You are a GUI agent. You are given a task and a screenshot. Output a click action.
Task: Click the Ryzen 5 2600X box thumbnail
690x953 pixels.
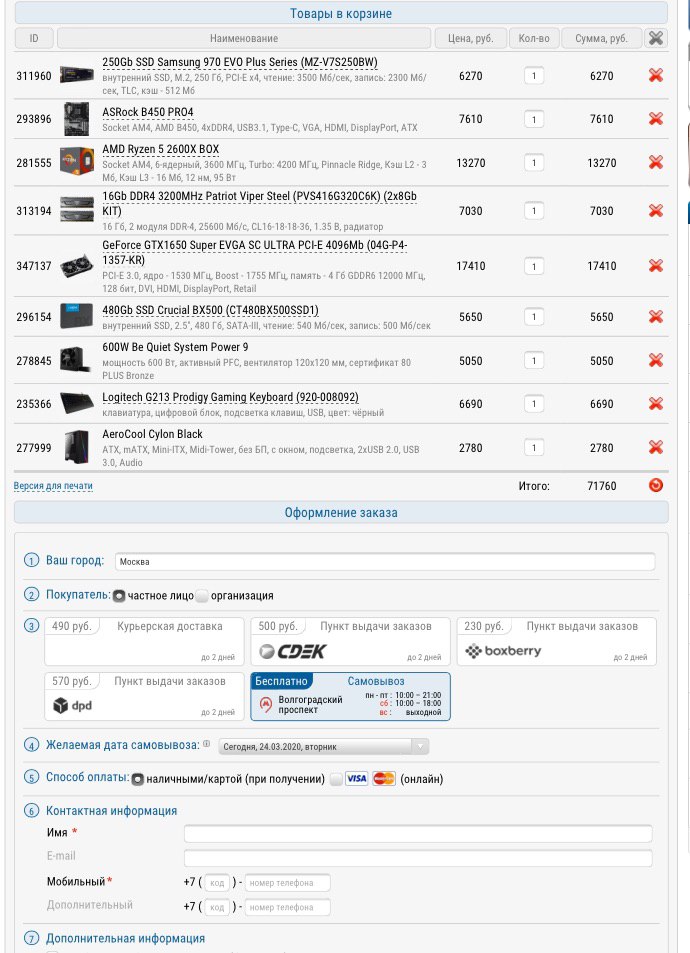77,162
